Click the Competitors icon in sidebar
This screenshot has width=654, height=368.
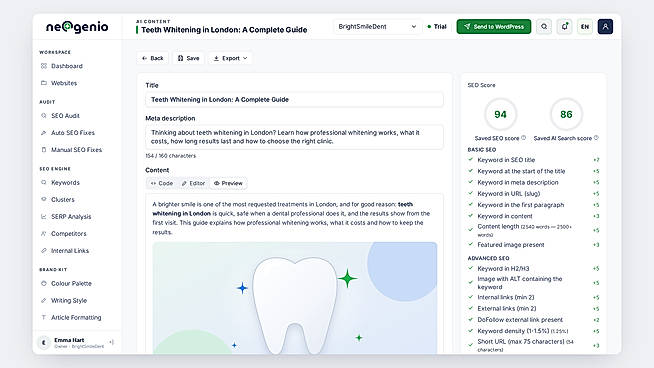click(44, 234)
